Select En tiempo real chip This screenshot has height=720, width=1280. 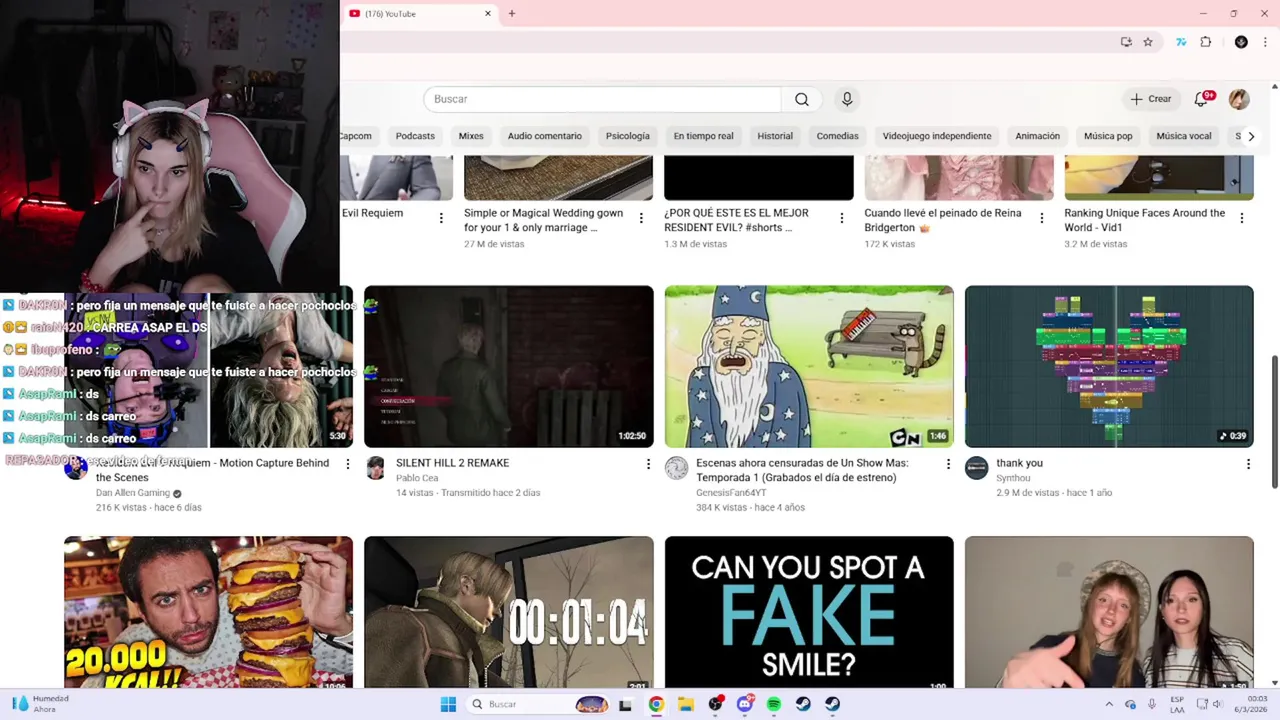703,136
